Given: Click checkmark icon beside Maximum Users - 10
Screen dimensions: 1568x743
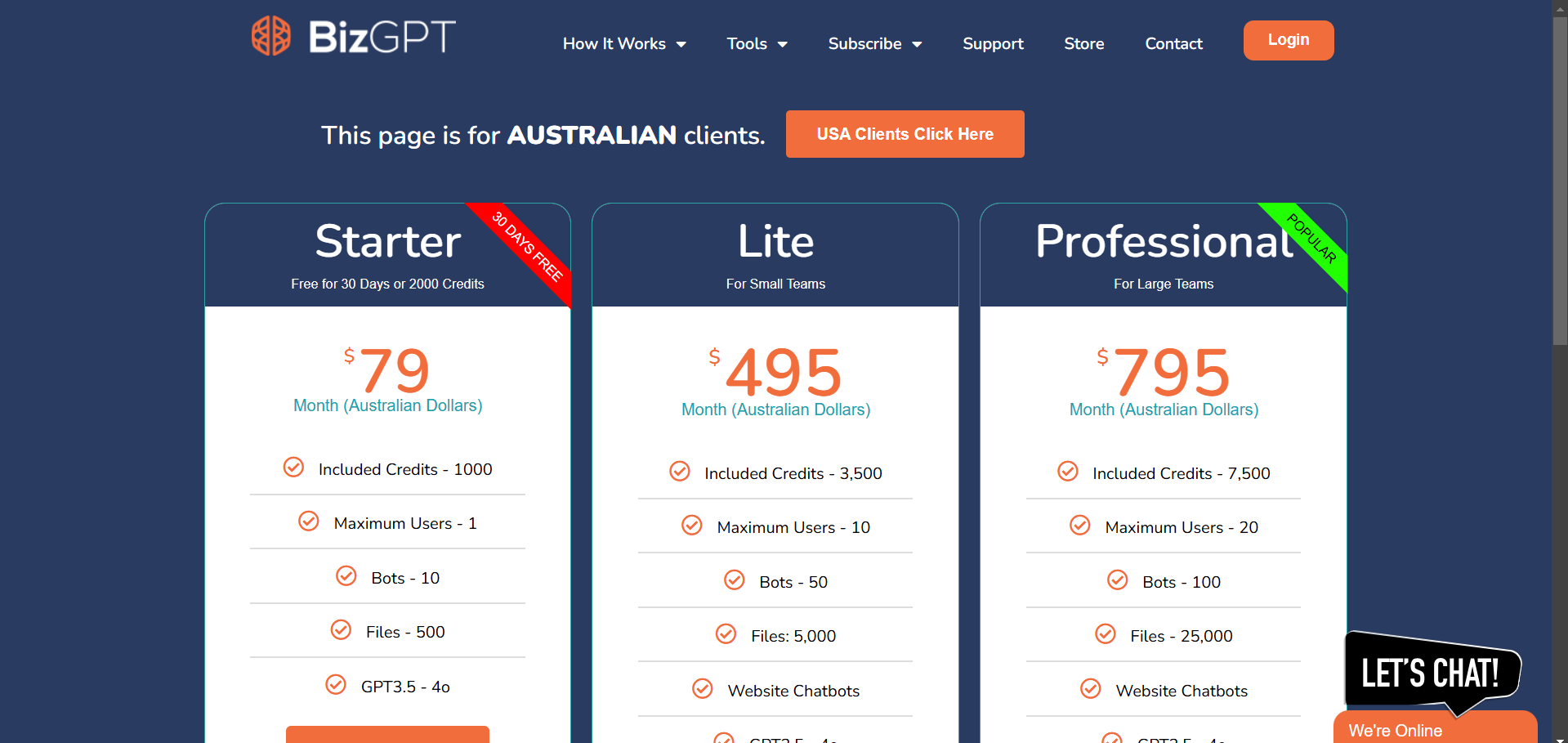Looking at the screenshot, I should 692,525.
